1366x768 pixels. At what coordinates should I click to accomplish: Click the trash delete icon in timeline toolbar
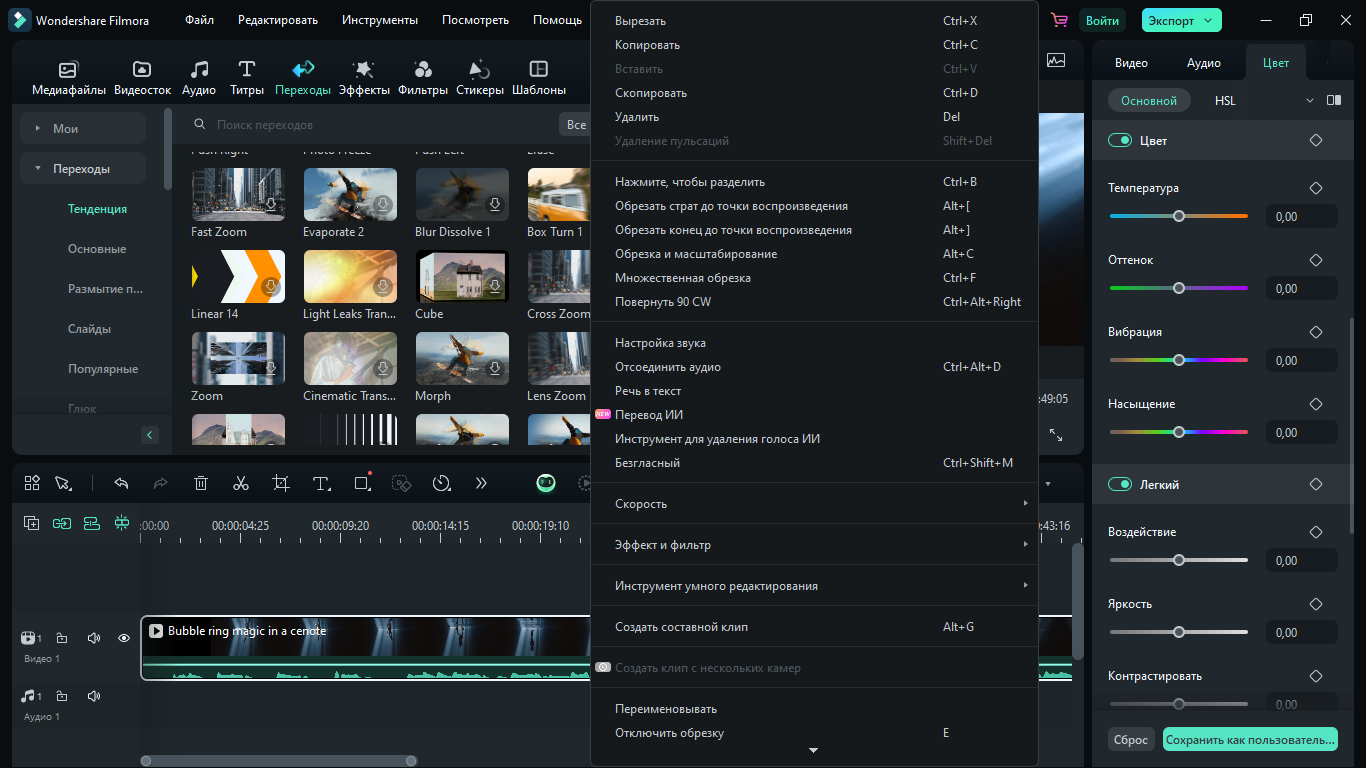(201, 483)
